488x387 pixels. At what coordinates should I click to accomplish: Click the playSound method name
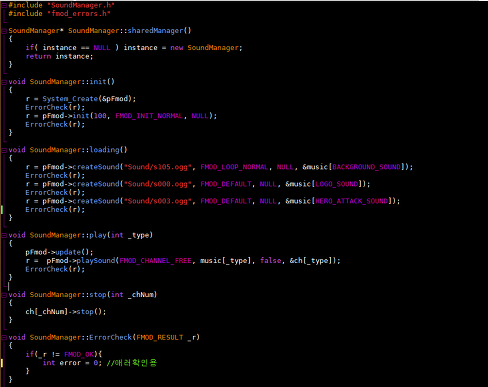tap(96, 261)
